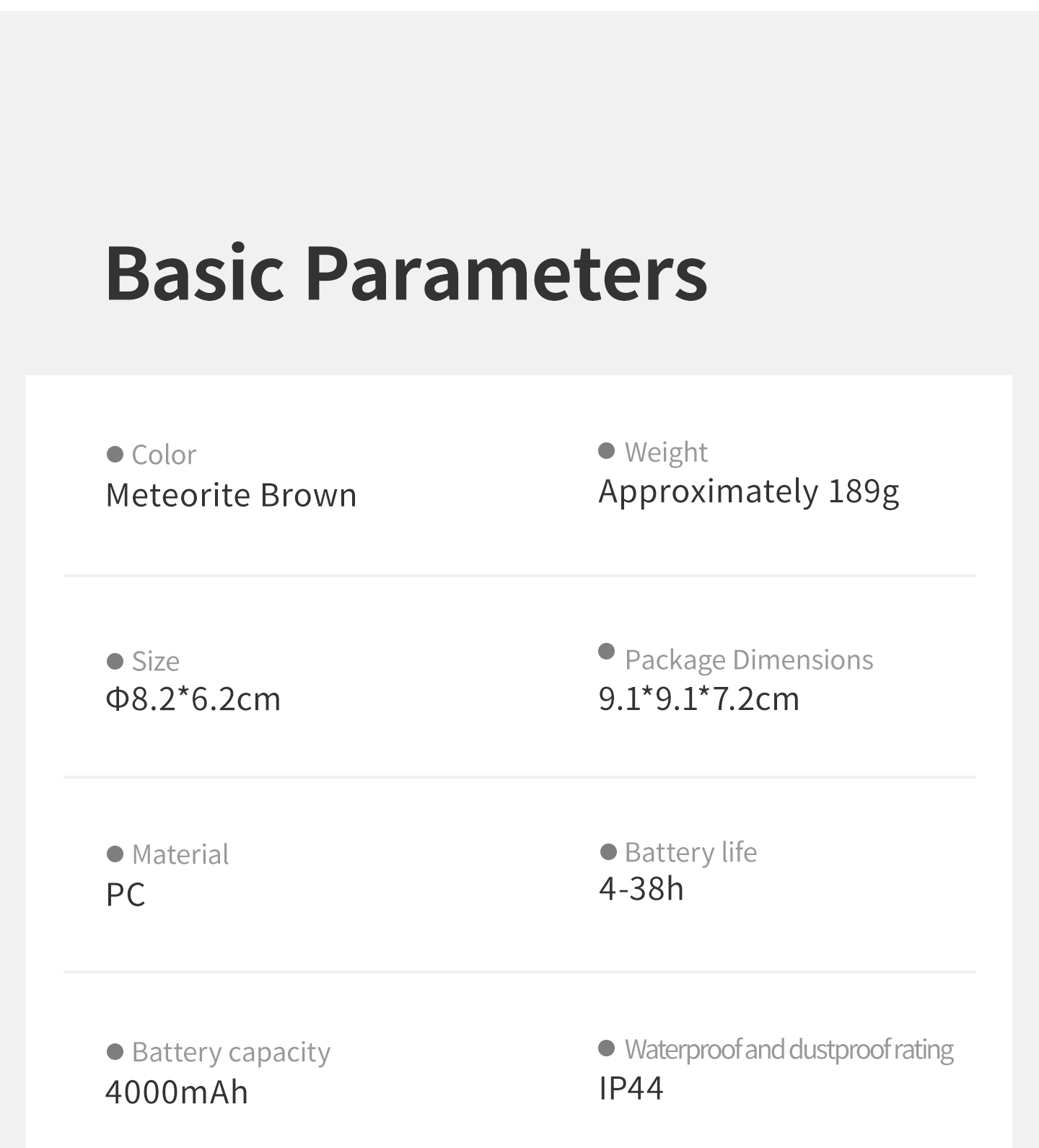The height and width of the screenshot is (1148, 1039).
Task: Click the bullet dot beside Color
Action: click(115, 454)
